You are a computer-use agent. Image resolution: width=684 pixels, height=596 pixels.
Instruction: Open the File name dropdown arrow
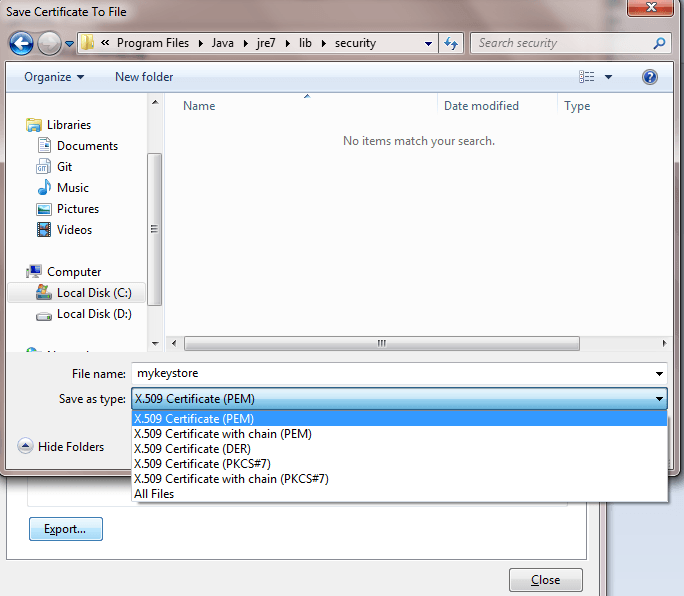(659, 374)
